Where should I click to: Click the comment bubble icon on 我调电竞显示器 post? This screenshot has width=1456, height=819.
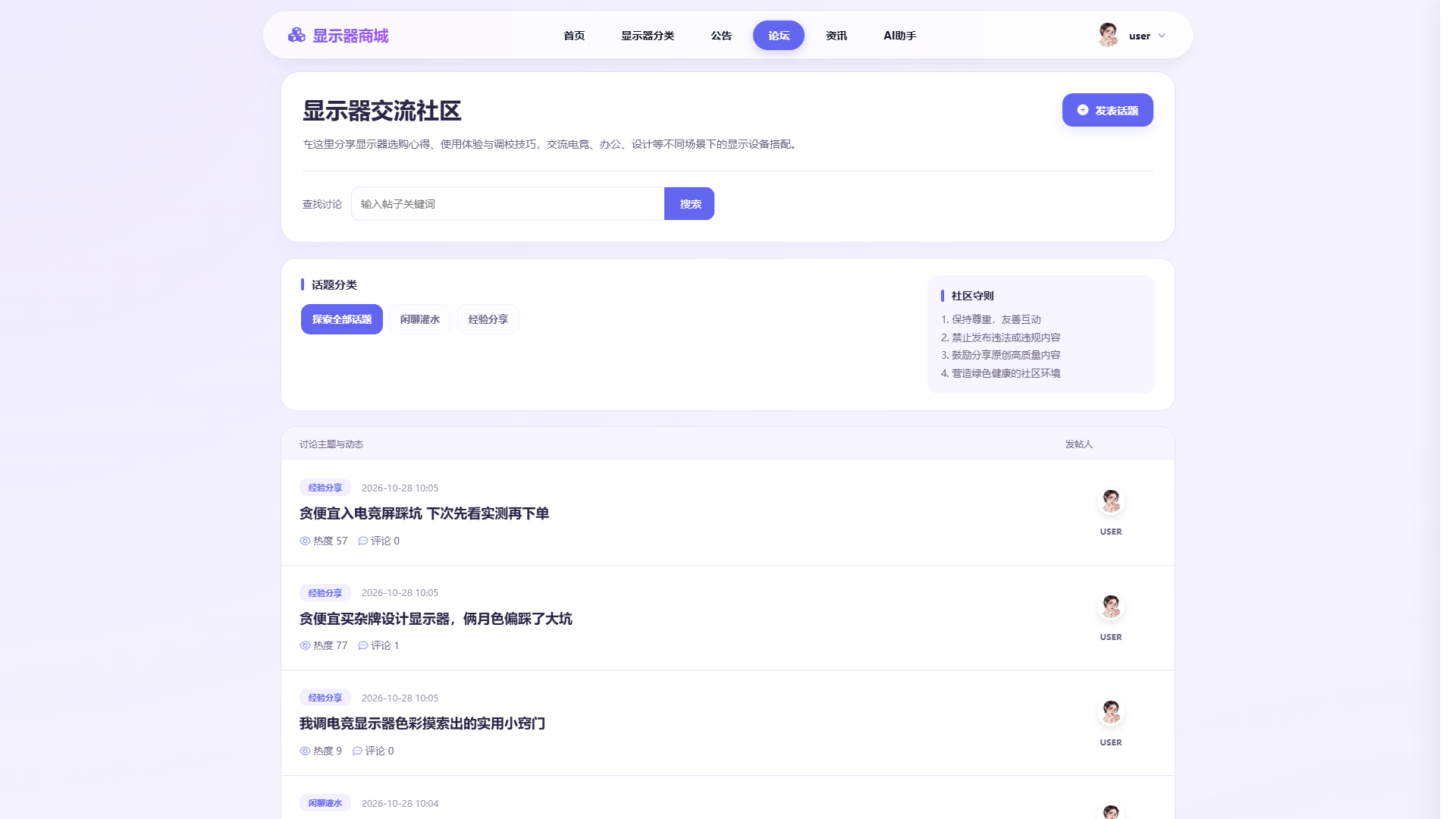point(358,751)
